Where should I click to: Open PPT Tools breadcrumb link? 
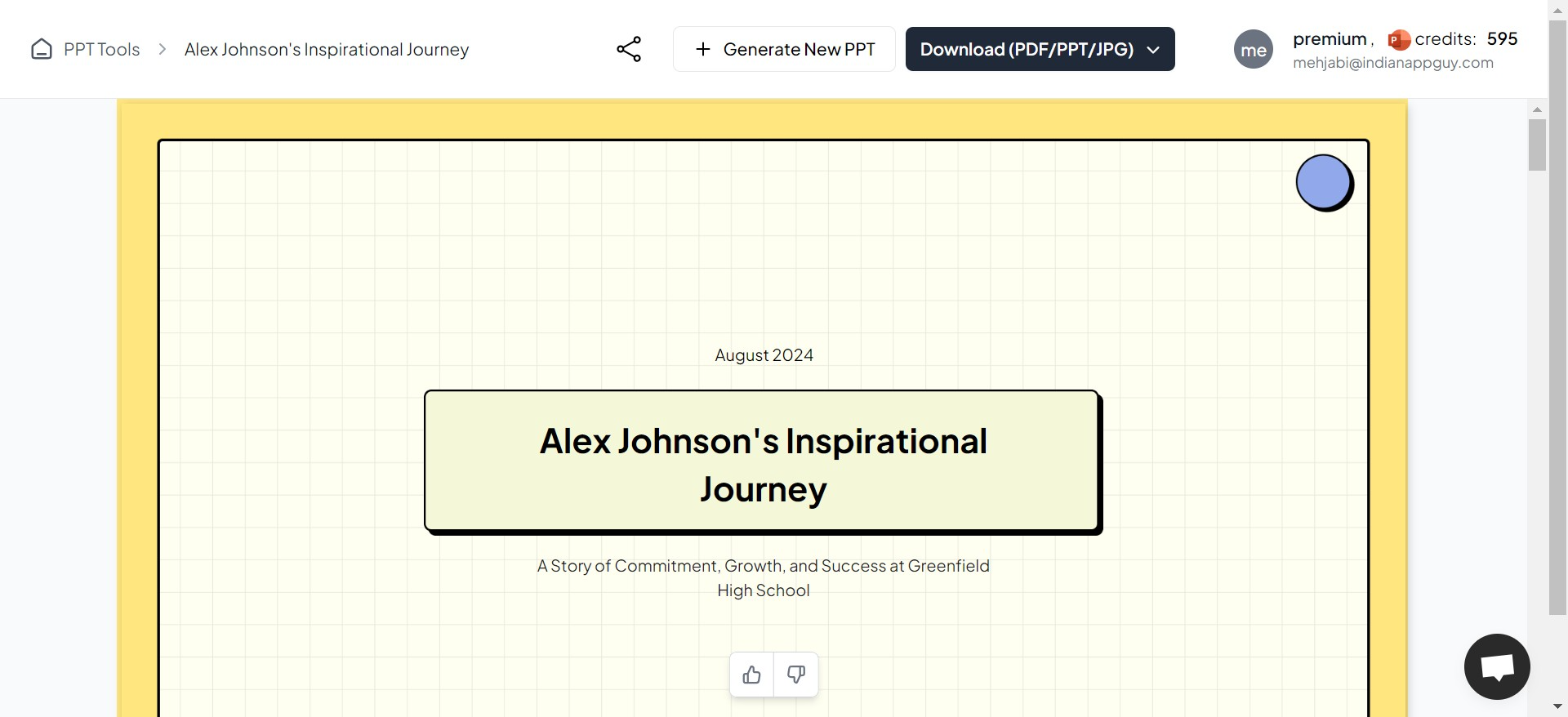pyautogui.click(x=102, y=50)
